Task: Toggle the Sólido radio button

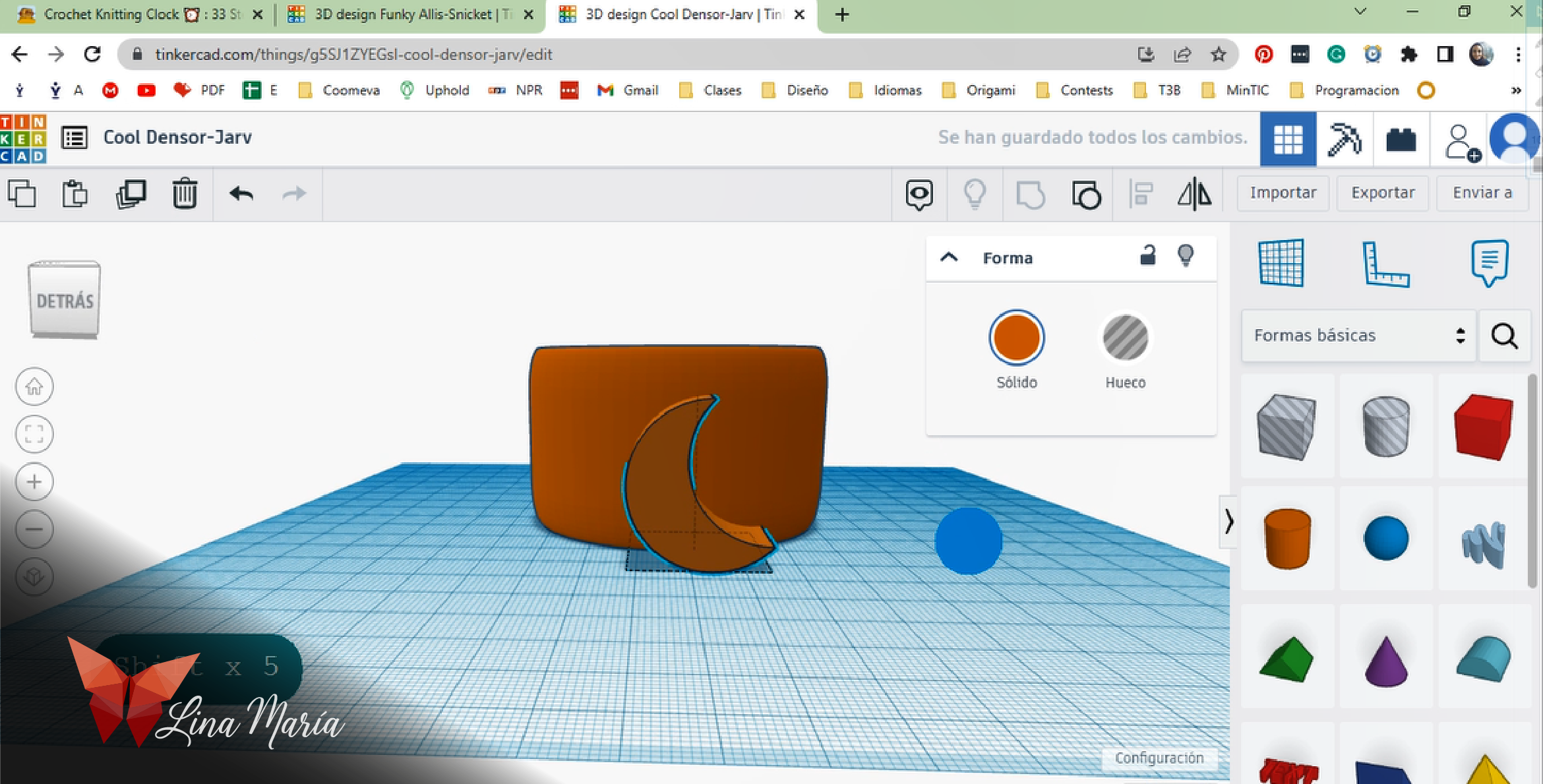Action: (1014, 335)
